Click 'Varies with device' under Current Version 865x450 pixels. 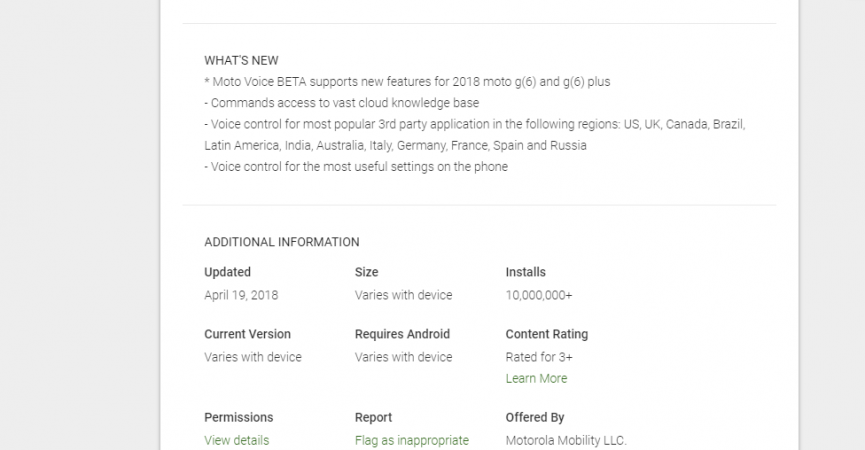pyautogui.click(x=253, y=357)
